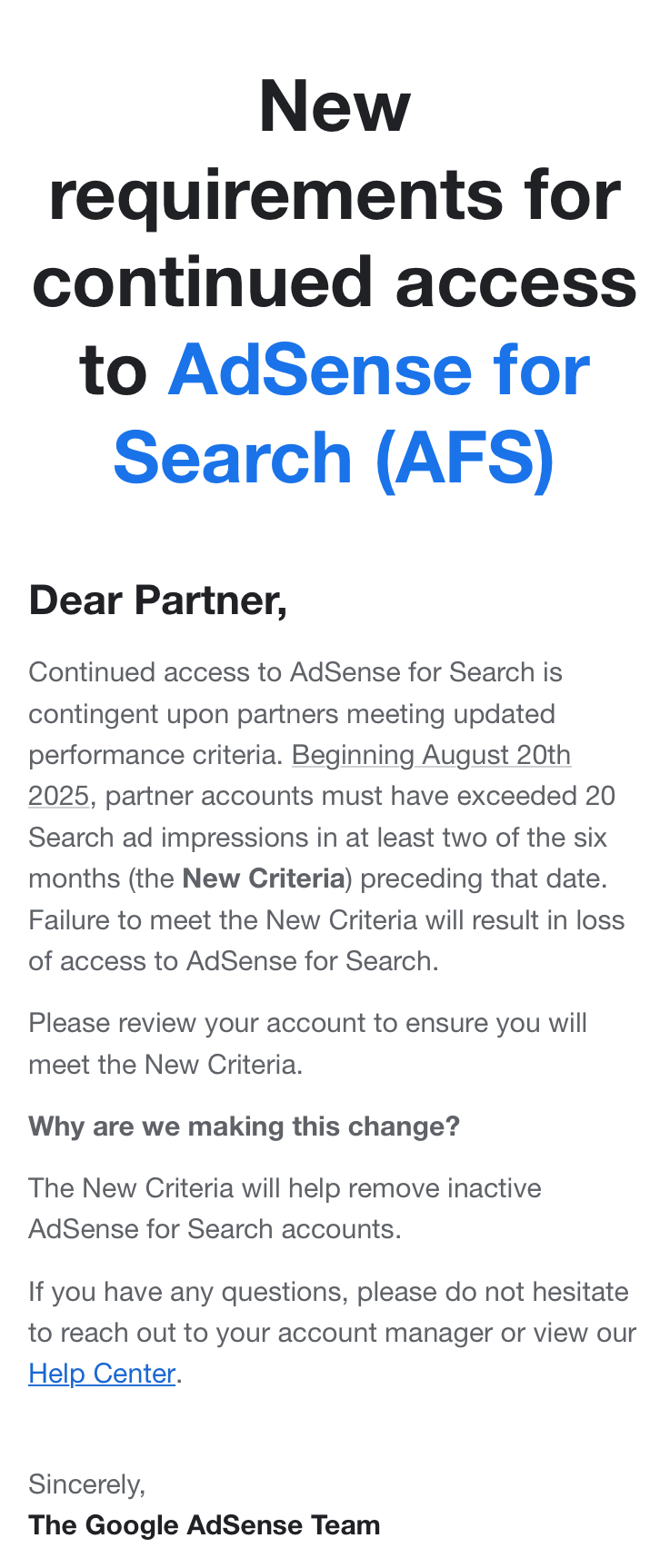Image resolution: width=660 pixels, height=1568 pixels.
Task: Click the blue "Search (AFS)" headline line
Action: pos(334,457)
